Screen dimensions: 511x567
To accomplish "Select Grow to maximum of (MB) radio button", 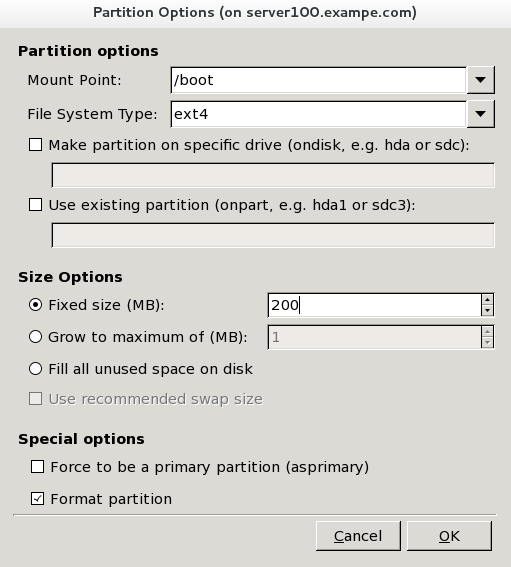I will tap(35, 337).
